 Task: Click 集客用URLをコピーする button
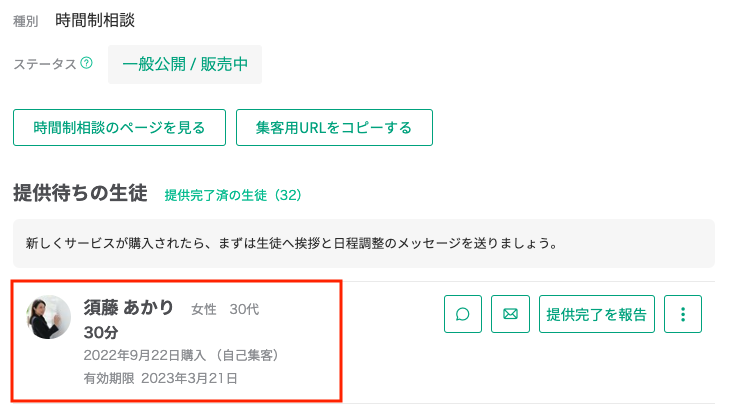[334, 127]
